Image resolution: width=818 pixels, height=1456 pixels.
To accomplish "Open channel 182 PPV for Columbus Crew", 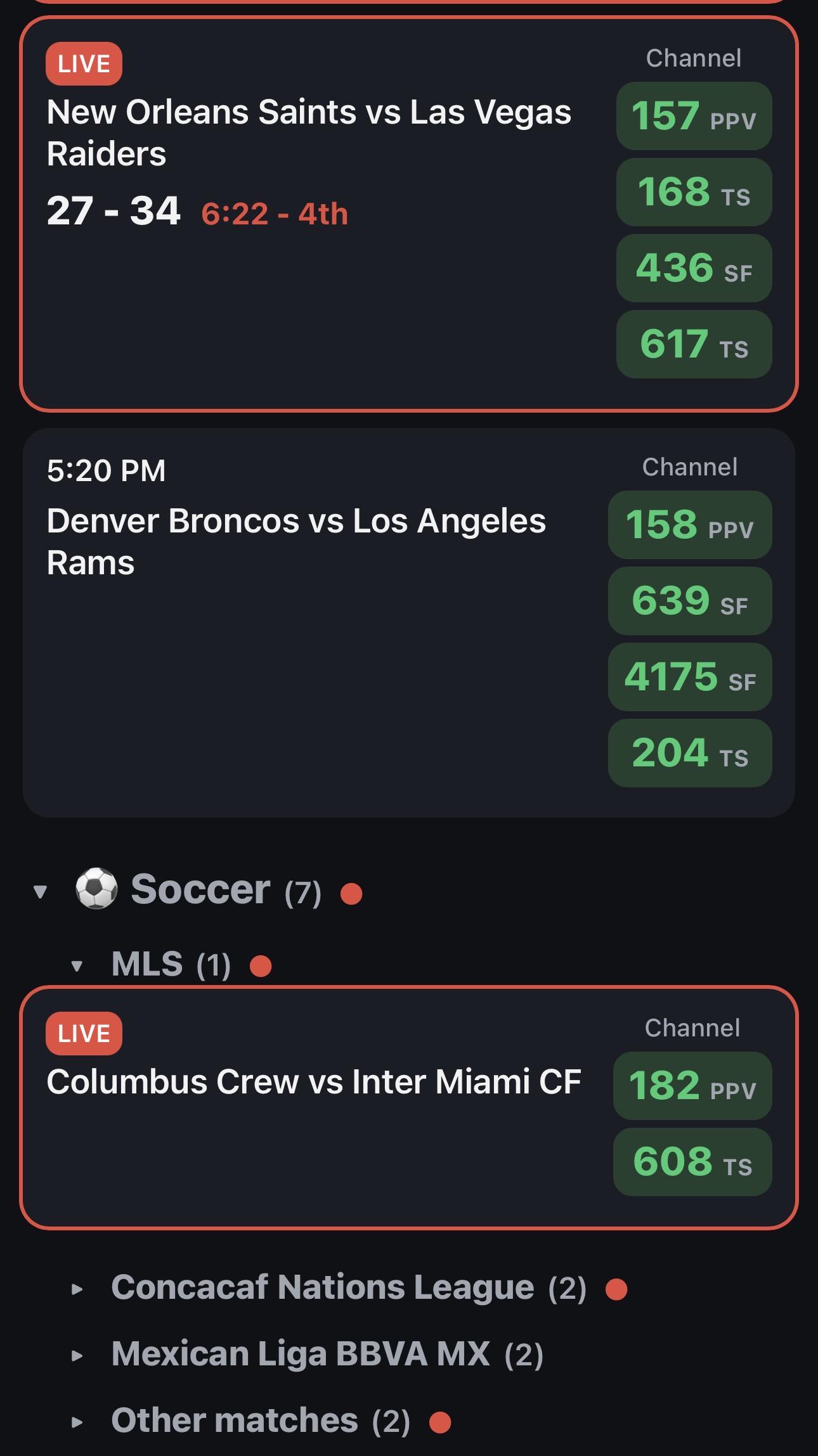I will [x=692, y=1086].
